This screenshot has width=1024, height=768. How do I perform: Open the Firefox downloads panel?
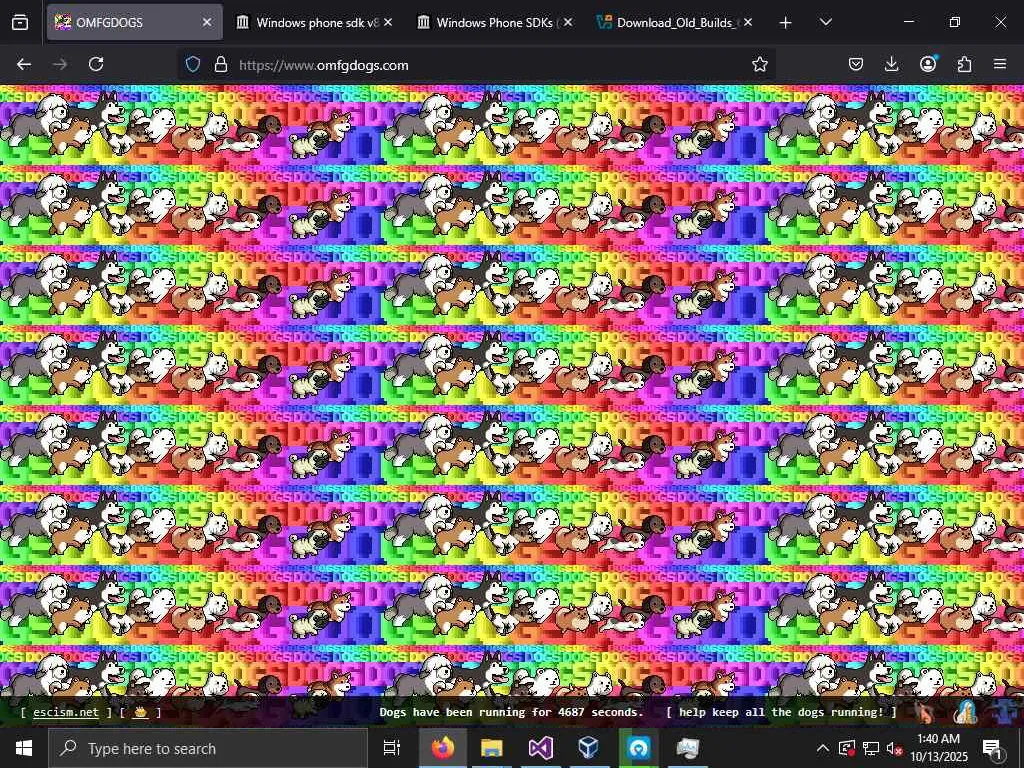click(x=891, y=64)
